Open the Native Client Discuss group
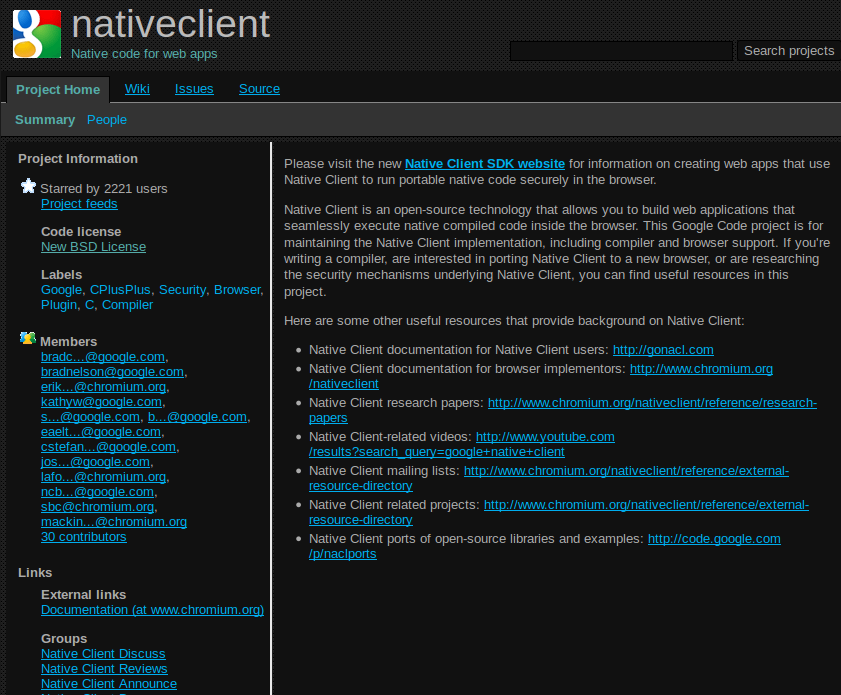 [x=104, y=654]
